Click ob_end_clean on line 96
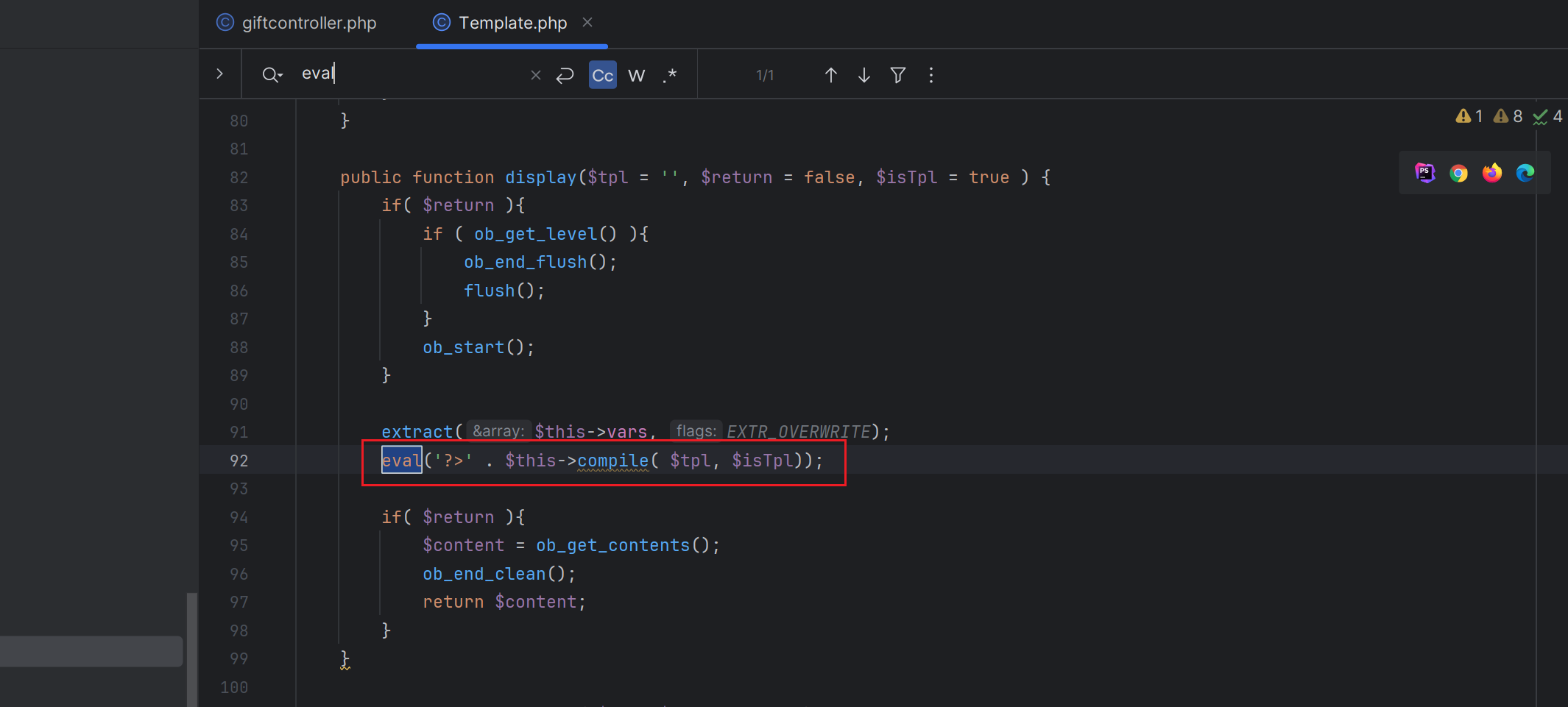The width and height of the screenshot is (1568, 707). pos(484,574)
